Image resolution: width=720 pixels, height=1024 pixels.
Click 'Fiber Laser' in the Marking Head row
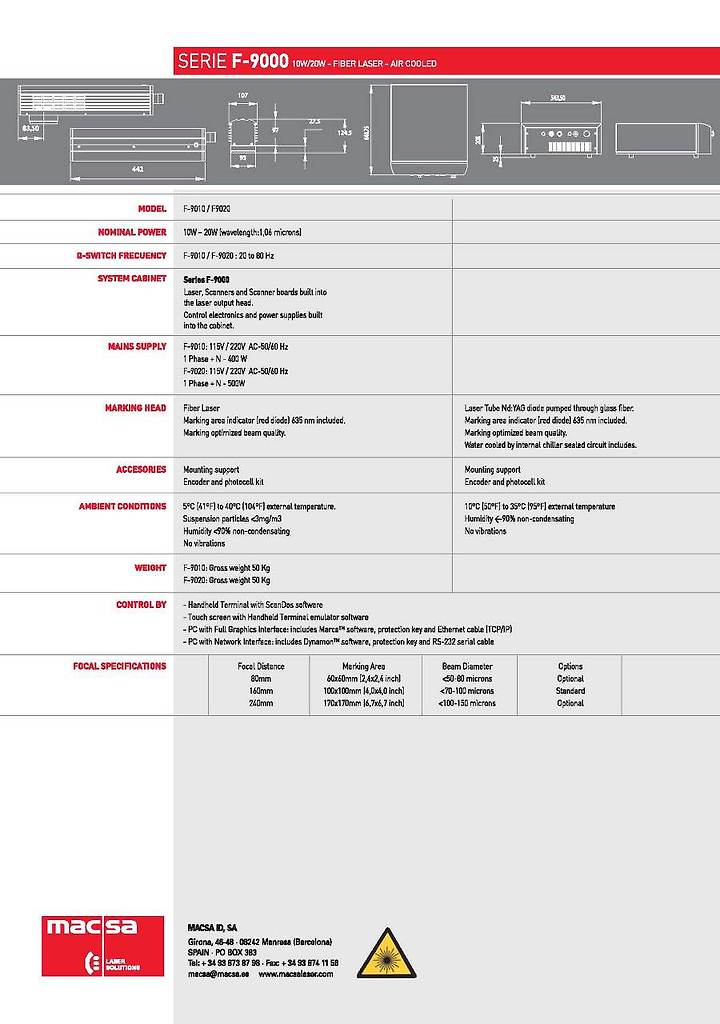point(201,408)
